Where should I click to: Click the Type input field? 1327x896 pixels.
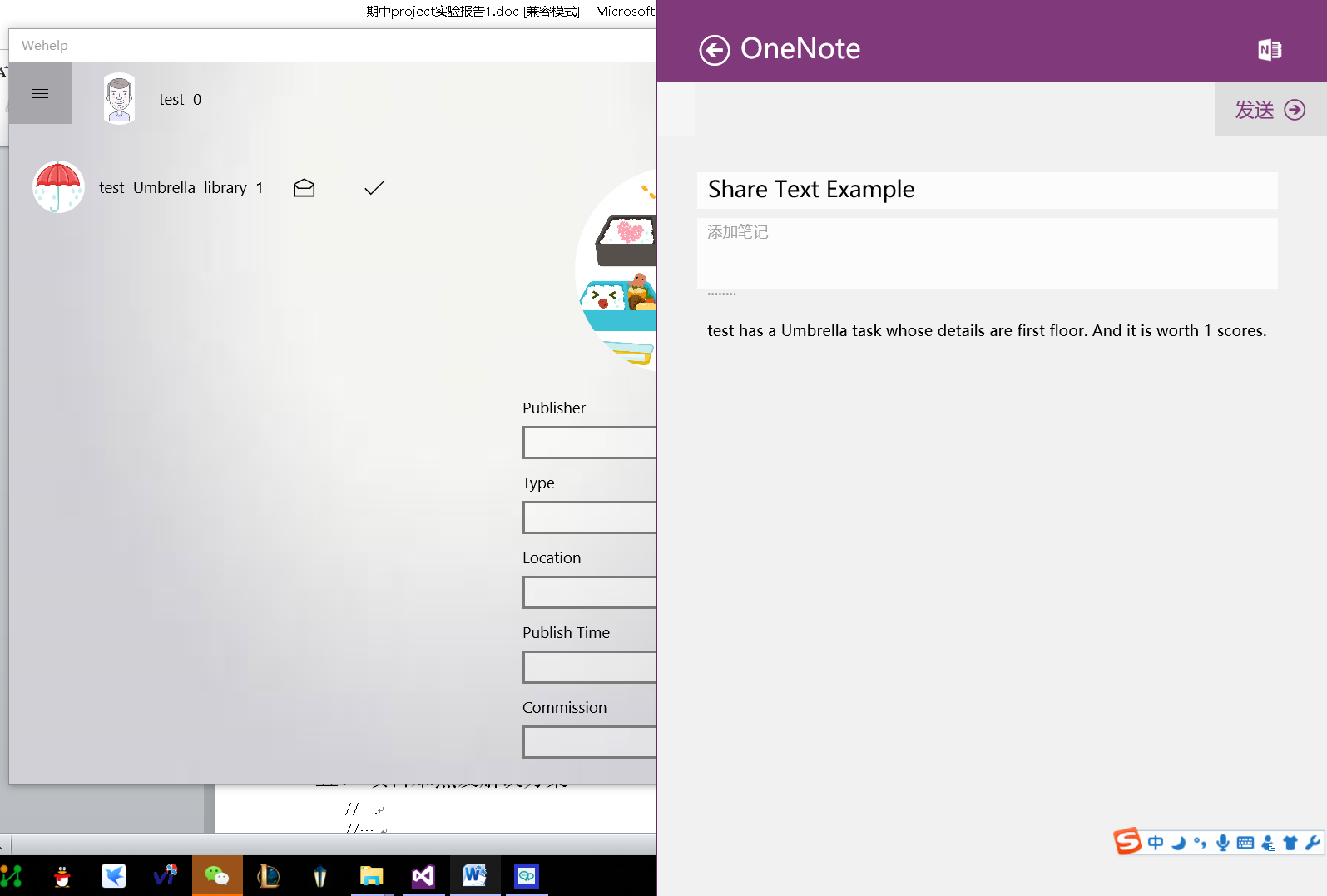point(590,517)
